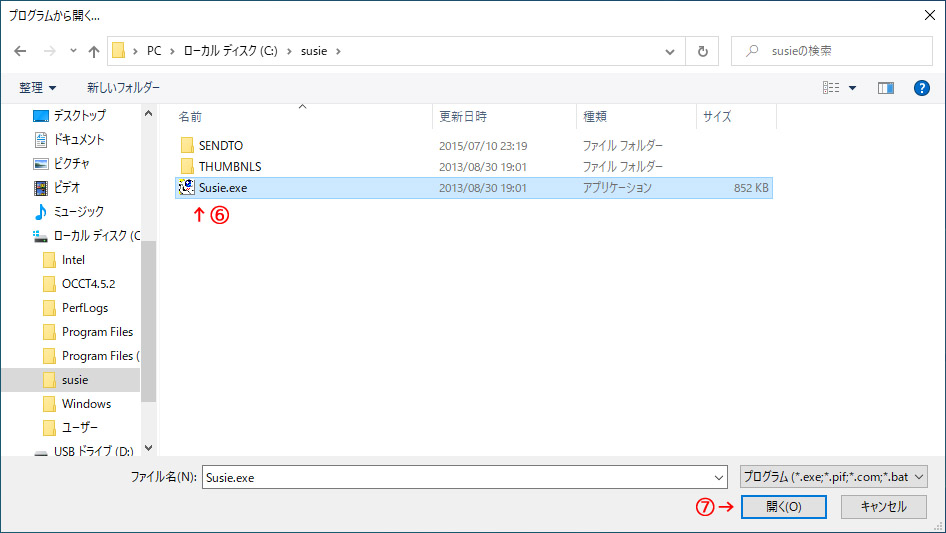Toggle the preview pane icon
Viewport: 946px width, 533px height.
pos(886,88)
